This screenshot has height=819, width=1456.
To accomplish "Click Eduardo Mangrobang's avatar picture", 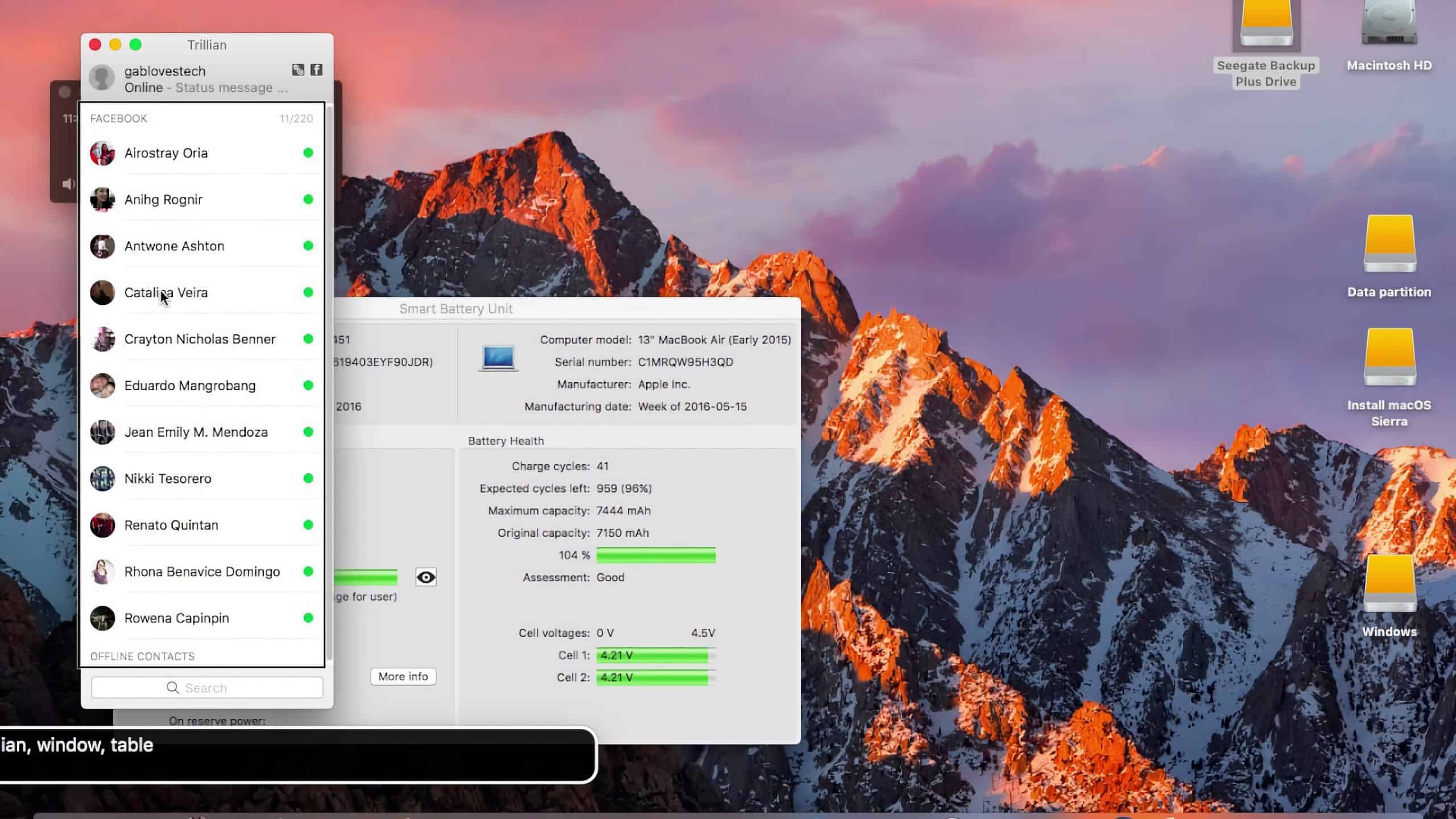I will point(102,386).
